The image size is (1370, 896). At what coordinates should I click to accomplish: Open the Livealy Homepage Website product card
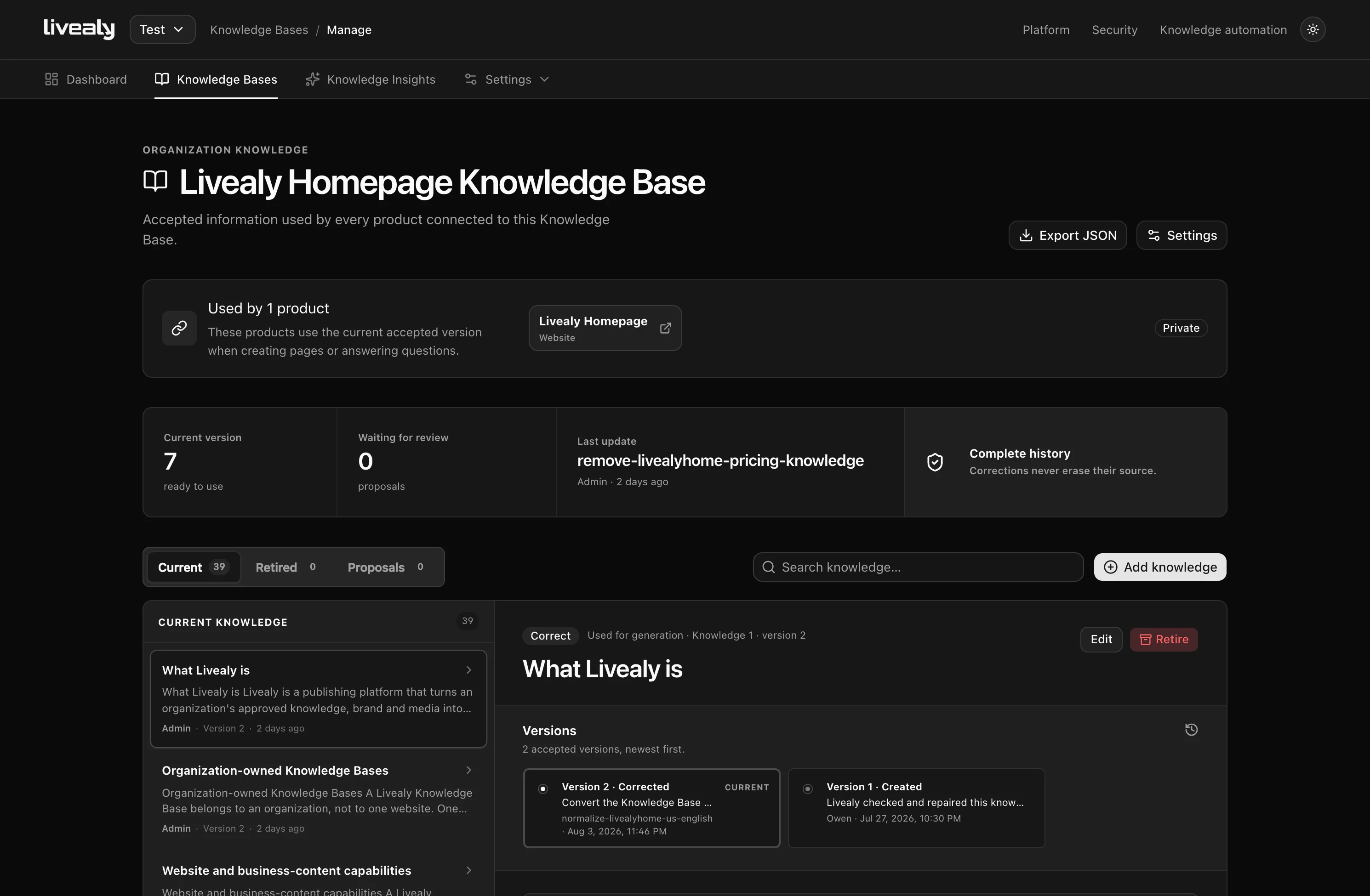[x=605, y=328]
